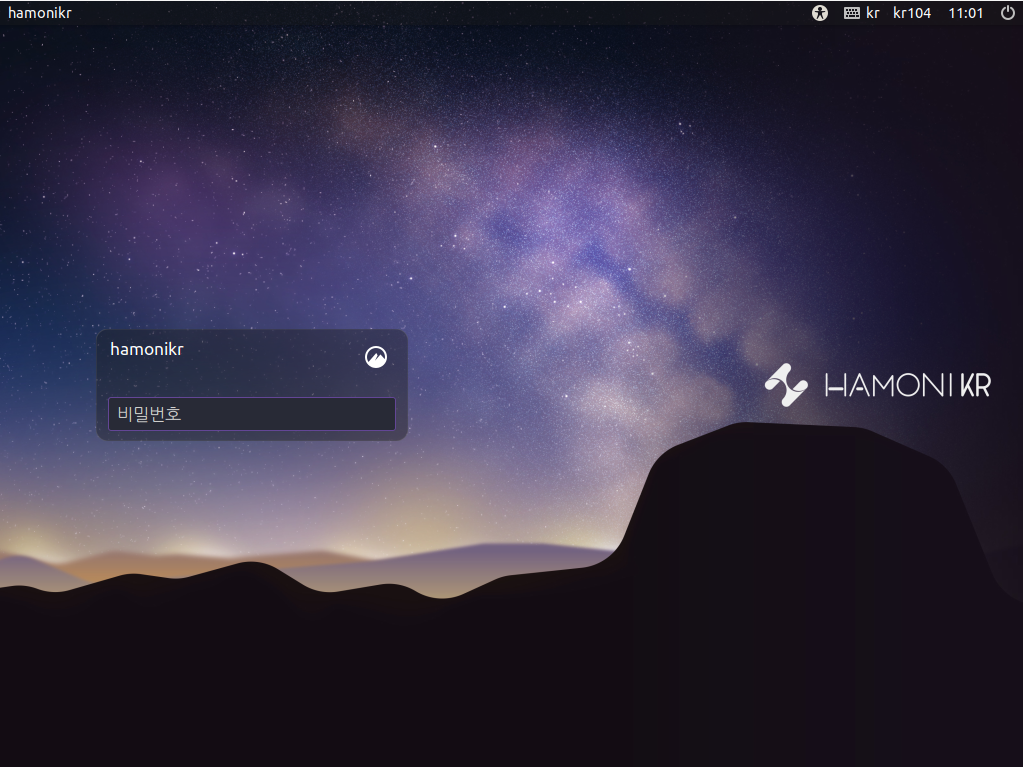Select the Cinnamon session badge icon
Viewport: 1023px width, 767px height.
pyautogui.click(x=376, y=357)
